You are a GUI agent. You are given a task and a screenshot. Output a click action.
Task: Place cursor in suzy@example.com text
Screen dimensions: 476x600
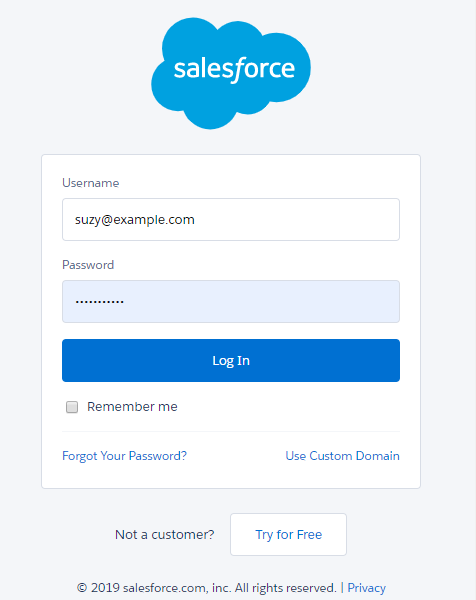click(135, 220)
